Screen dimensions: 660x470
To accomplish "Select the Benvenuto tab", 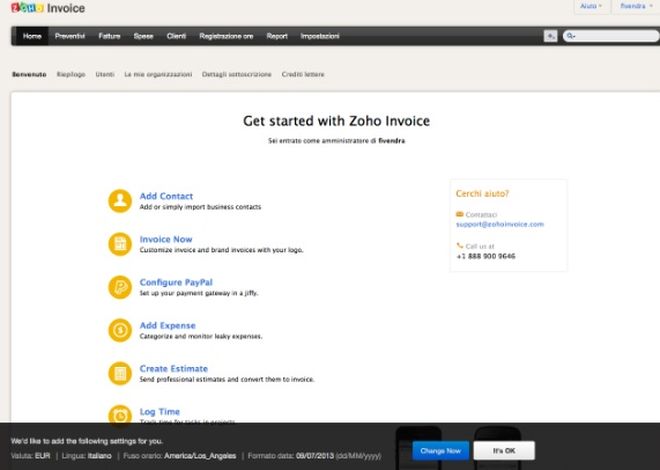I will pyautogui.click(x=29, y=74).
